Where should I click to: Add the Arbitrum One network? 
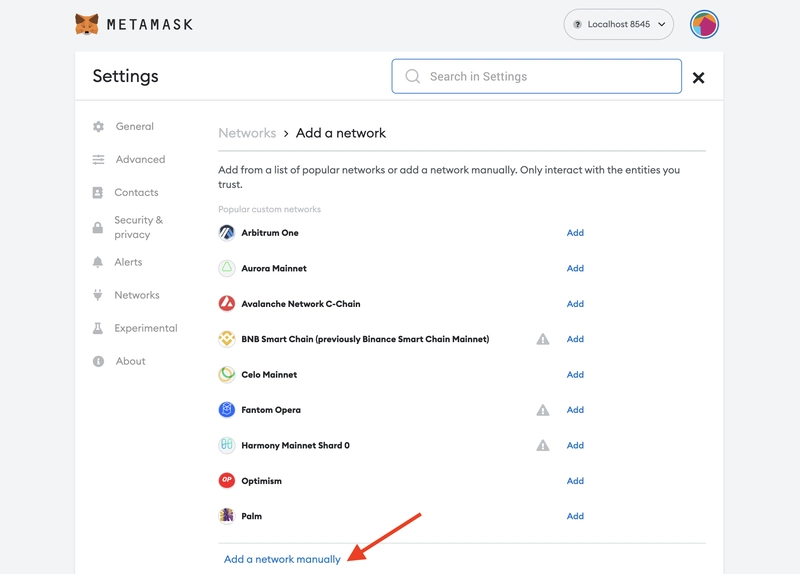575,233
